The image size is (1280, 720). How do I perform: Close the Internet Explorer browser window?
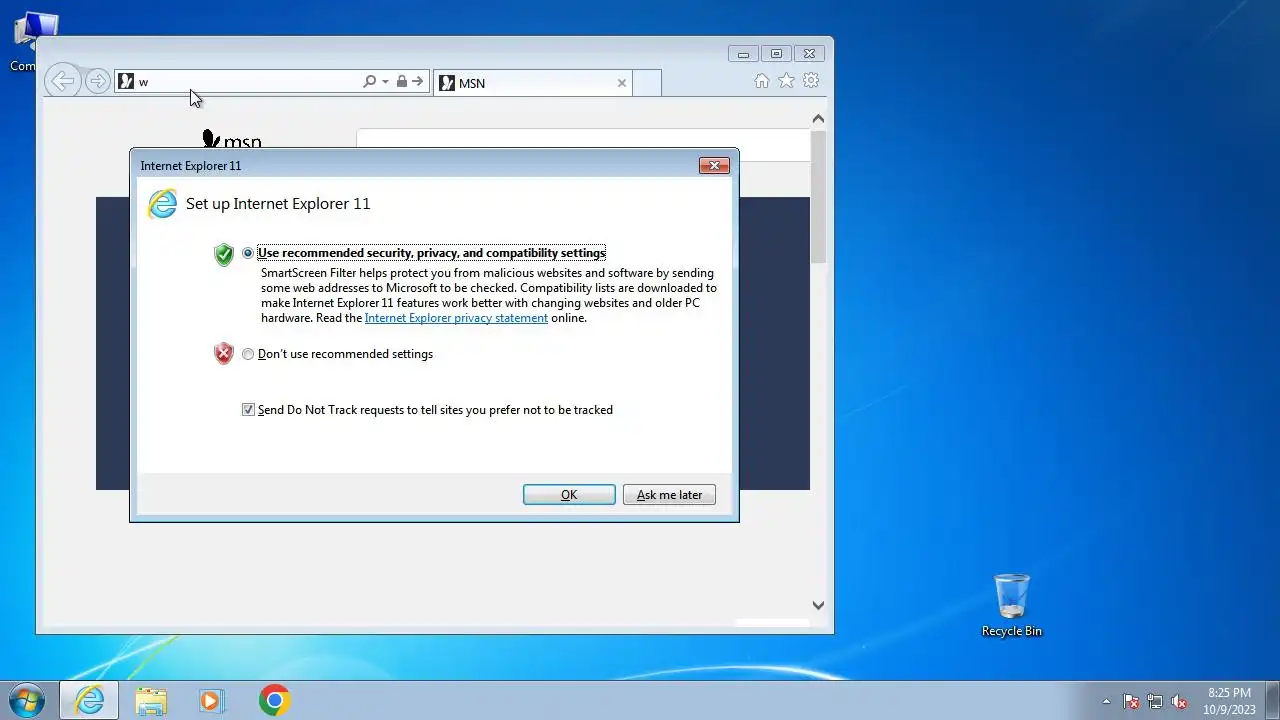pos(809,54)
